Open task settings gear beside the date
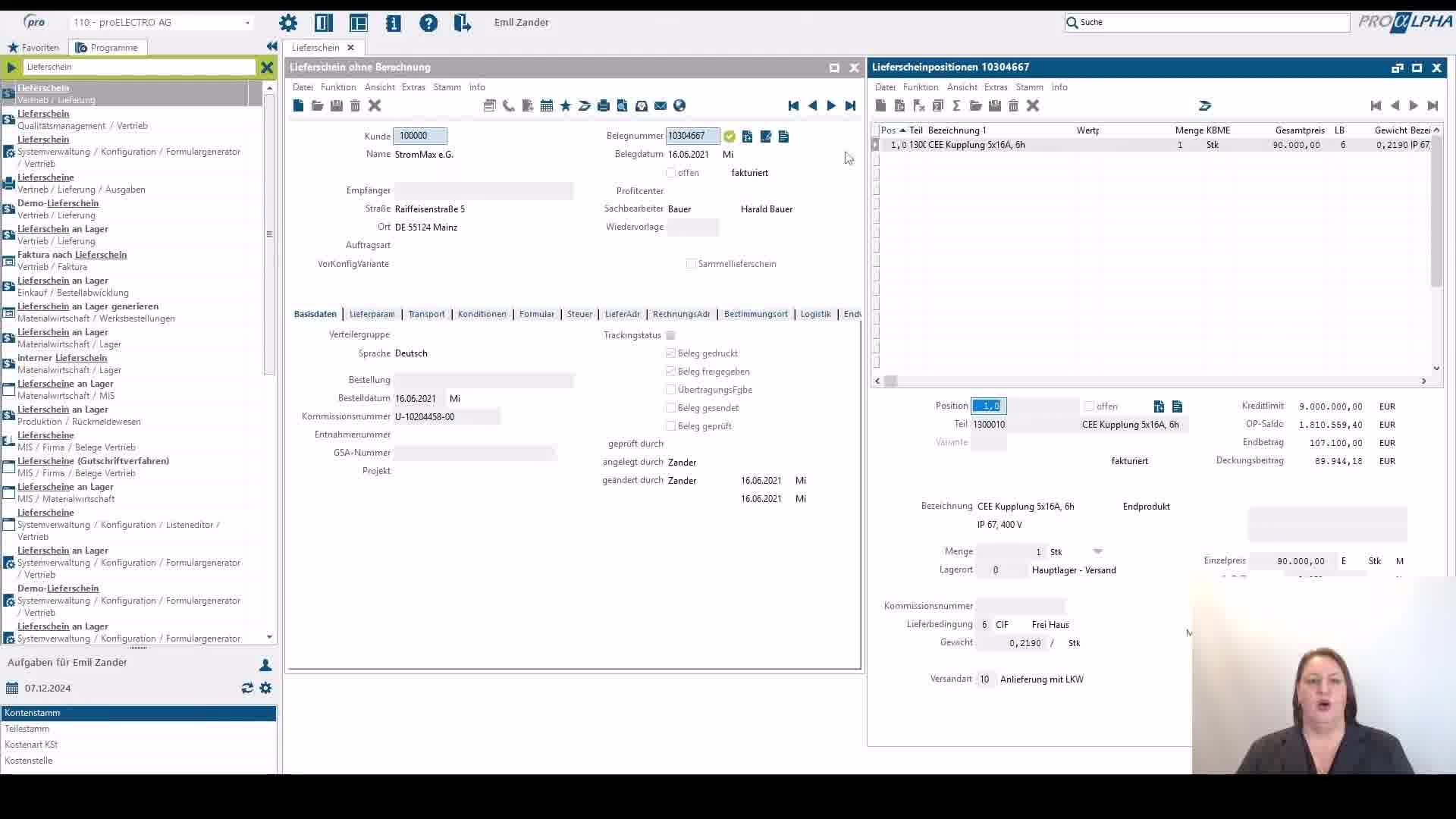The height and width of the screenshot is (819, 1456). [265, 688]
